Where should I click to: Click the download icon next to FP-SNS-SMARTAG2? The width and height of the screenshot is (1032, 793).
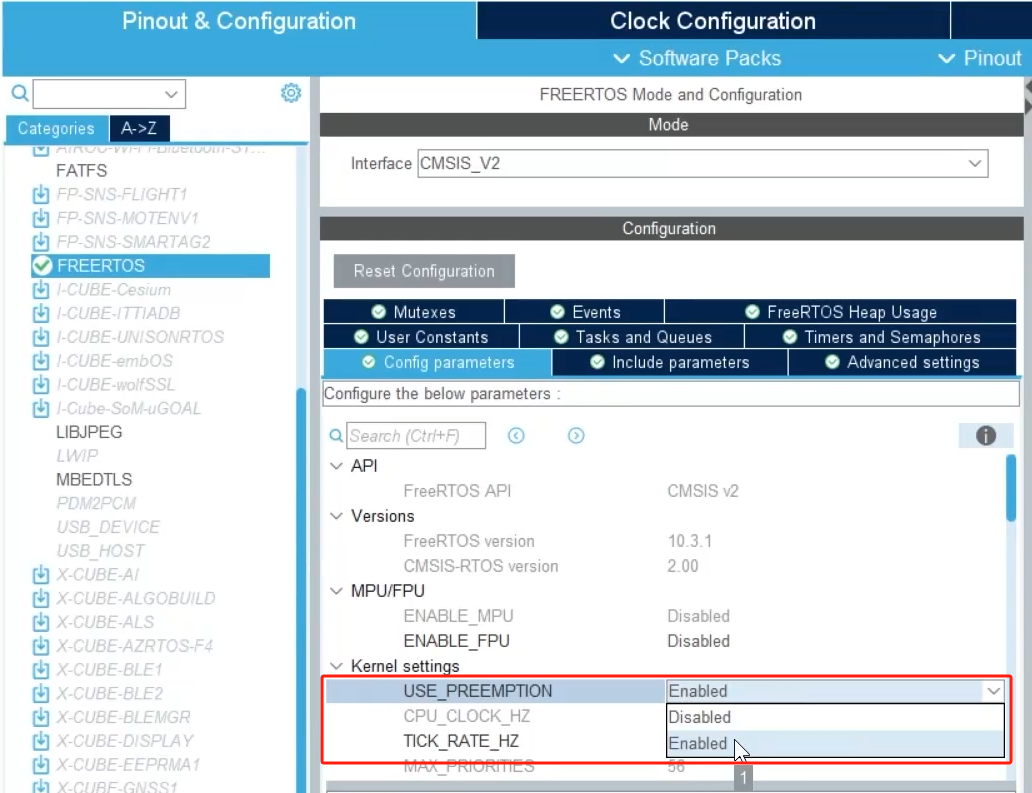(x=41, y=242)
